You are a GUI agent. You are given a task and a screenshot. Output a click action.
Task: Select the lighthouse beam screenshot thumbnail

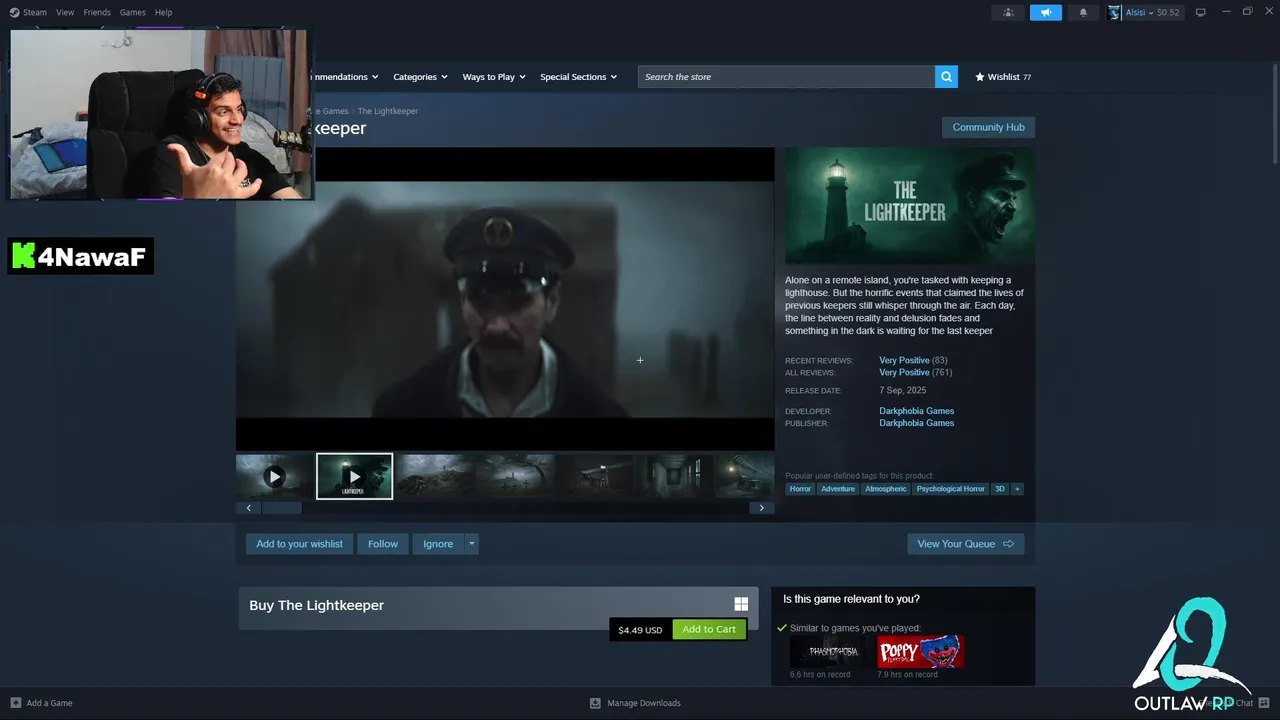pos(595,476)
